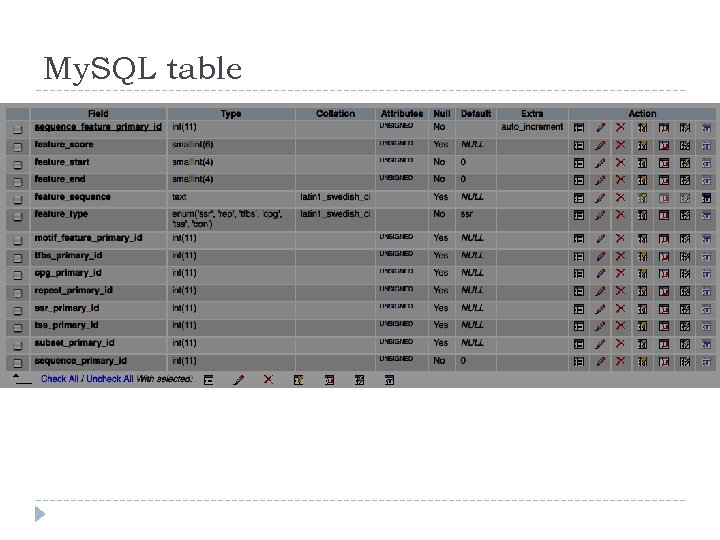Click the Action column header
The image size is (720, 540).
tap(642, 113)
